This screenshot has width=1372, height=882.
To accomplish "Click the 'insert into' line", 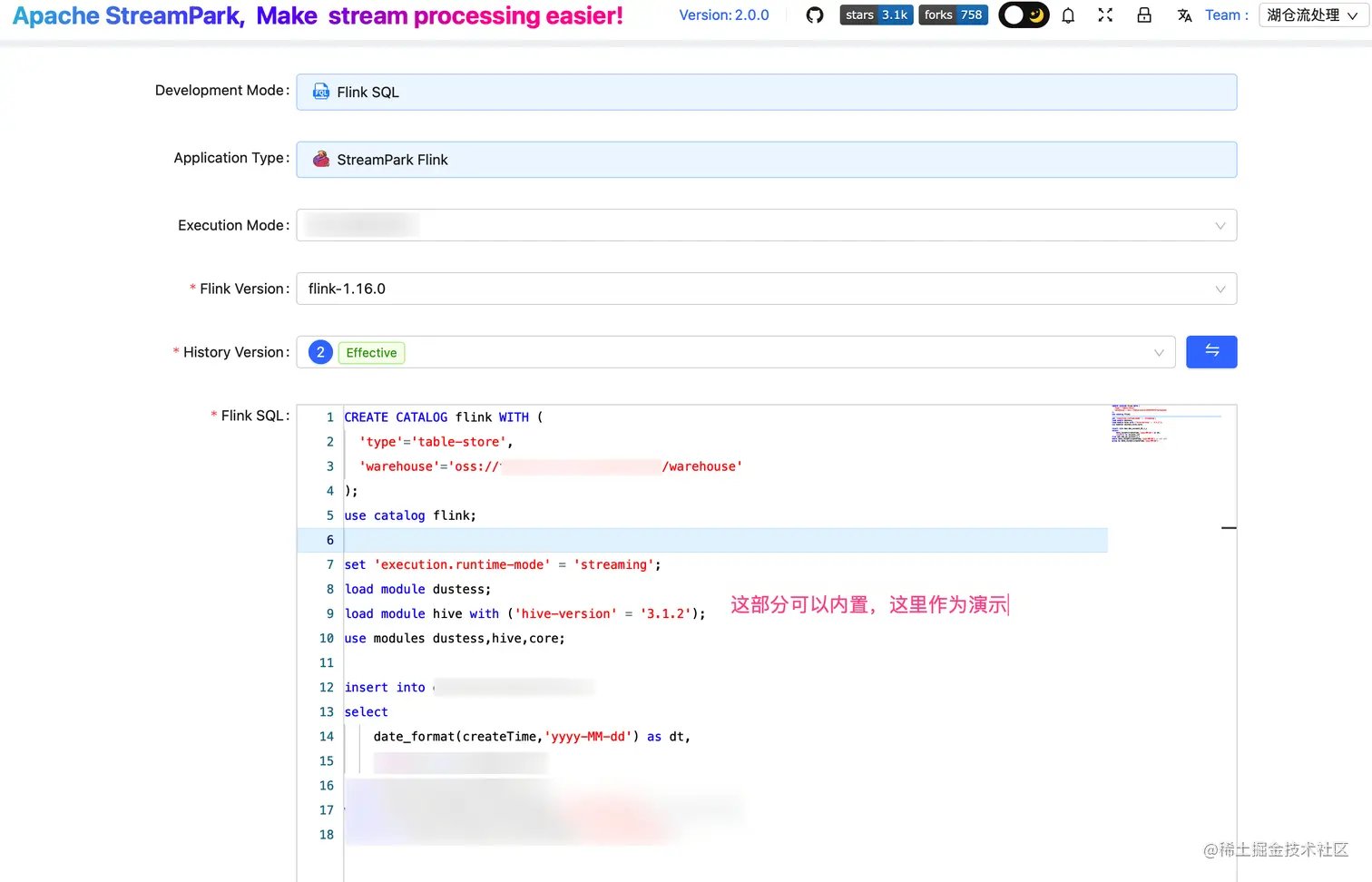I will tap(469, 687).
